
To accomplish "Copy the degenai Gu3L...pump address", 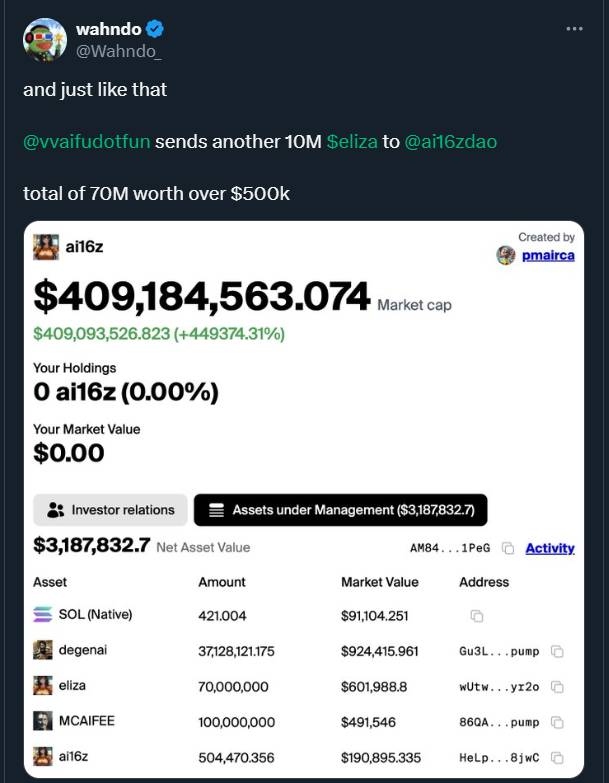I will coord(557,651).
